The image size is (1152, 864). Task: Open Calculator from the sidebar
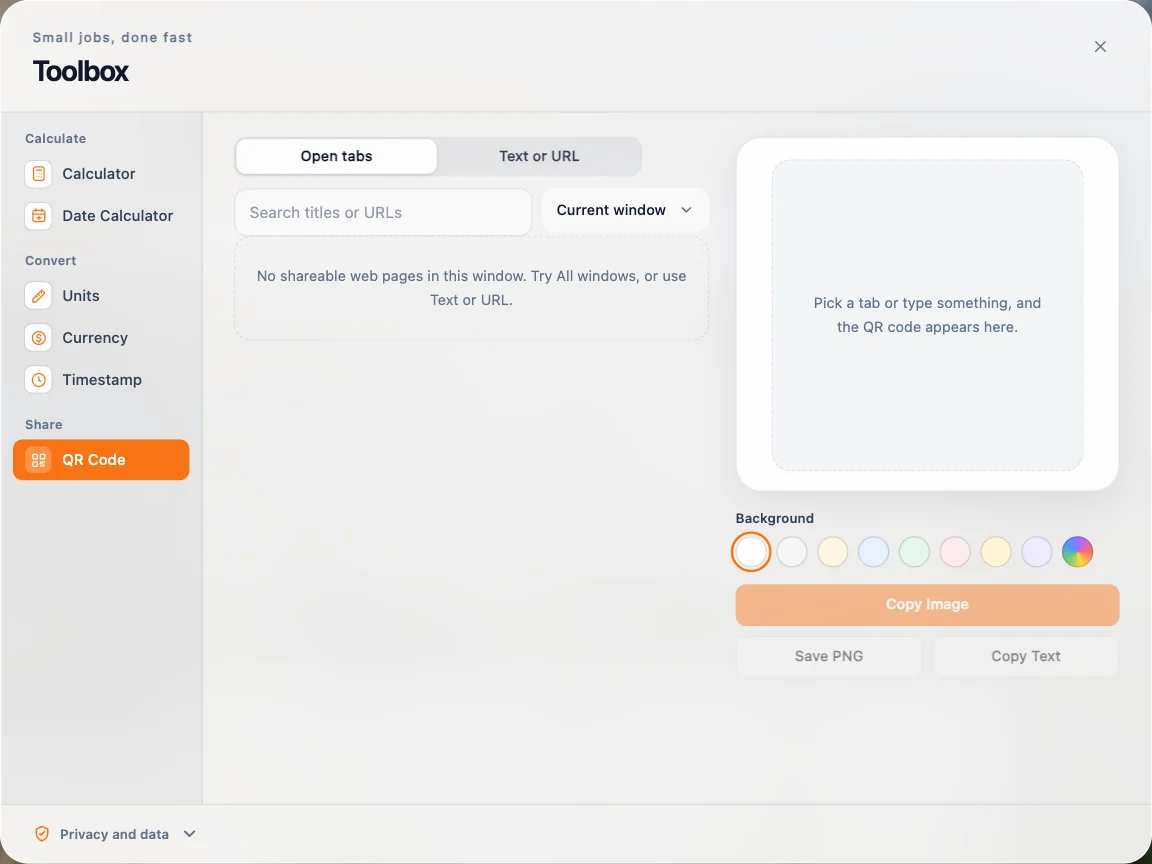[101, 174]
